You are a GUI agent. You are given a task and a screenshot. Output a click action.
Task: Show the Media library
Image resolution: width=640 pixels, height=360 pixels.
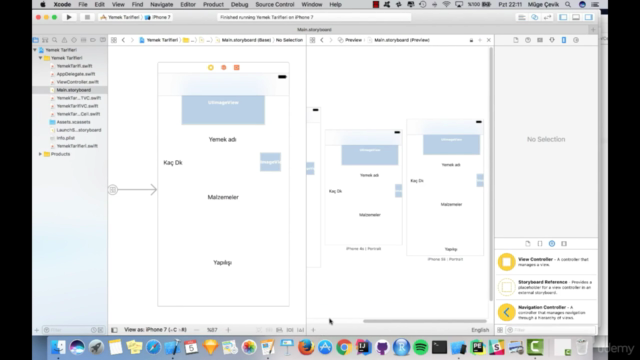click(564, 244)
